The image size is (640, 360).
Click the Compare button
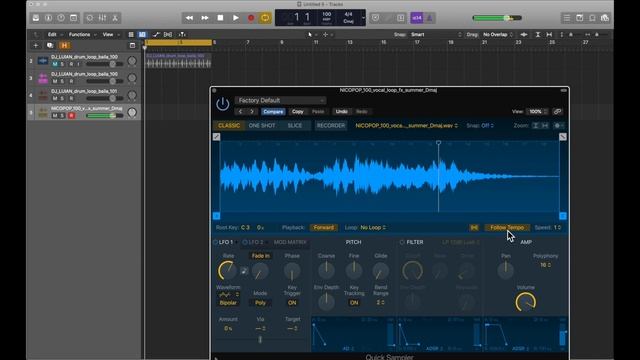[273, 111]
